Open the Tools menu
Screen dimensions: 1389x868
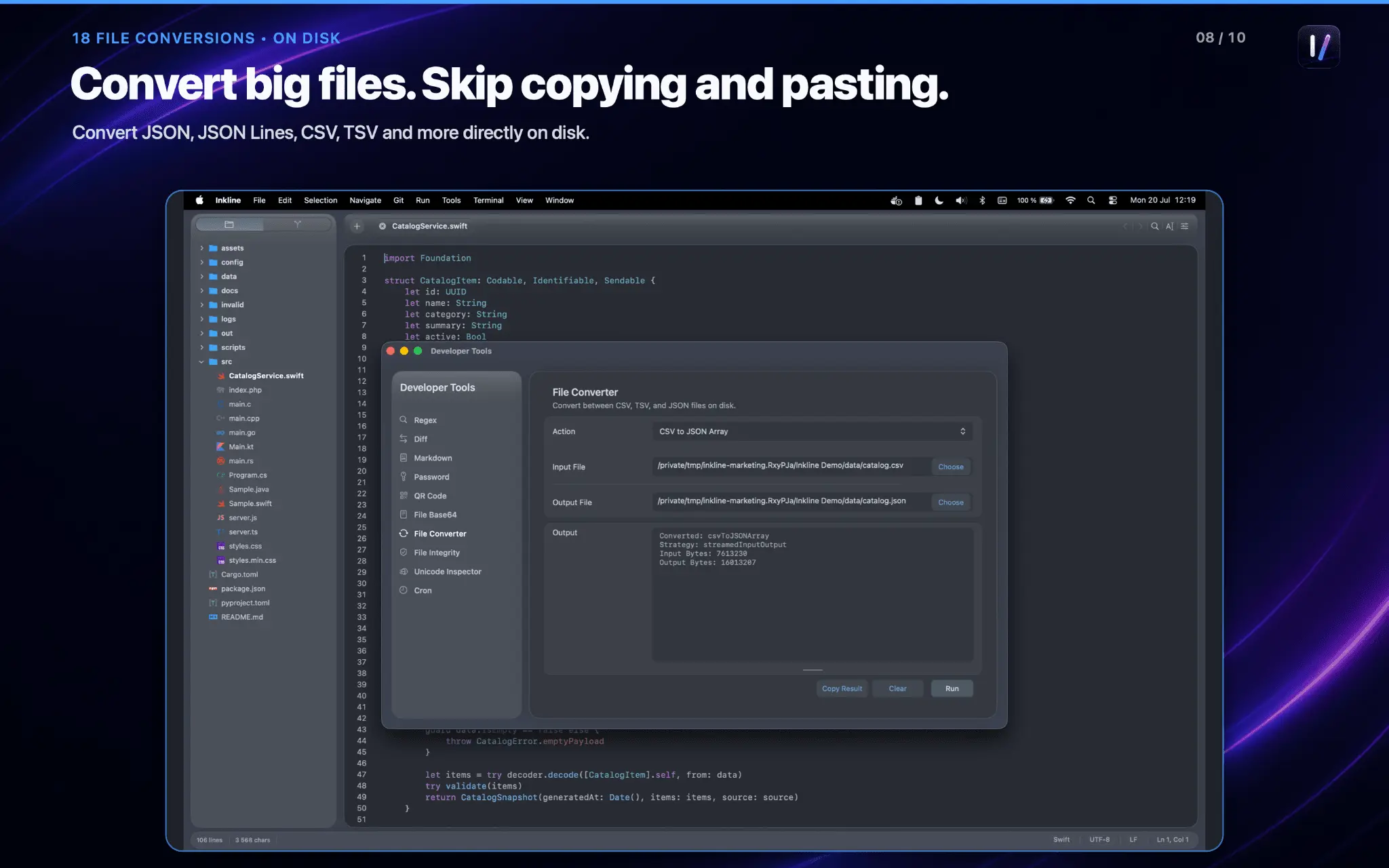point(451,201)
